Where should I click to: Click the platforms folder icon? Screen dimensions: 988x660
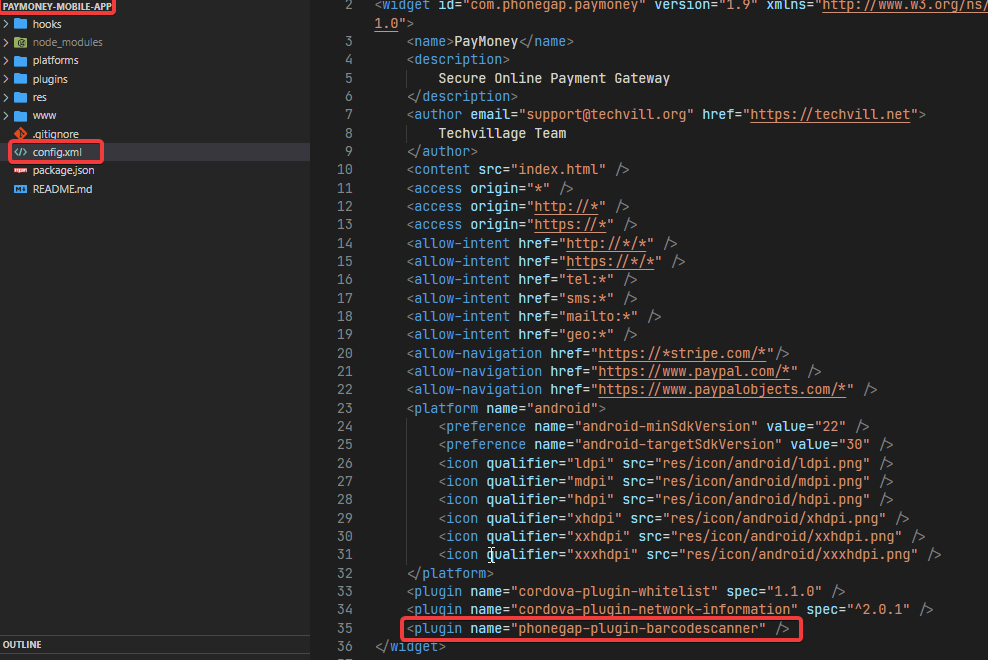[x=20, y=61]
